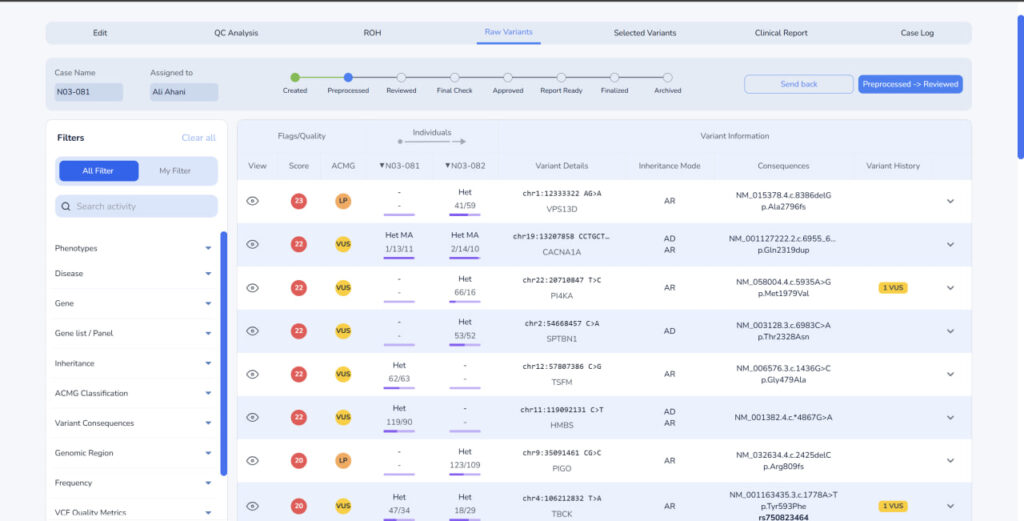Click score badge 20 for PIGO

tap(299, 461)
